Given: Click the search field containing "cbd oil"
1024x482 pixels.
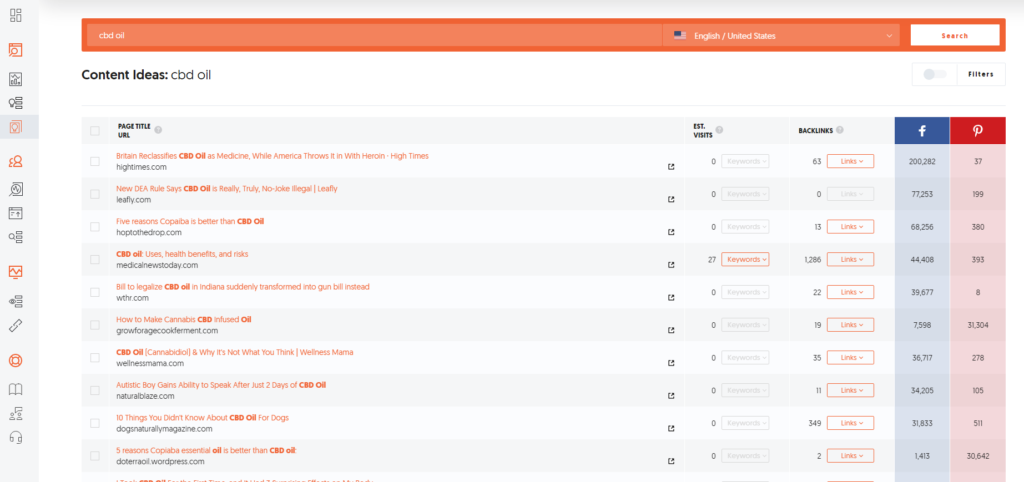Looking at the screenshot, I should (x=372, y=36).
